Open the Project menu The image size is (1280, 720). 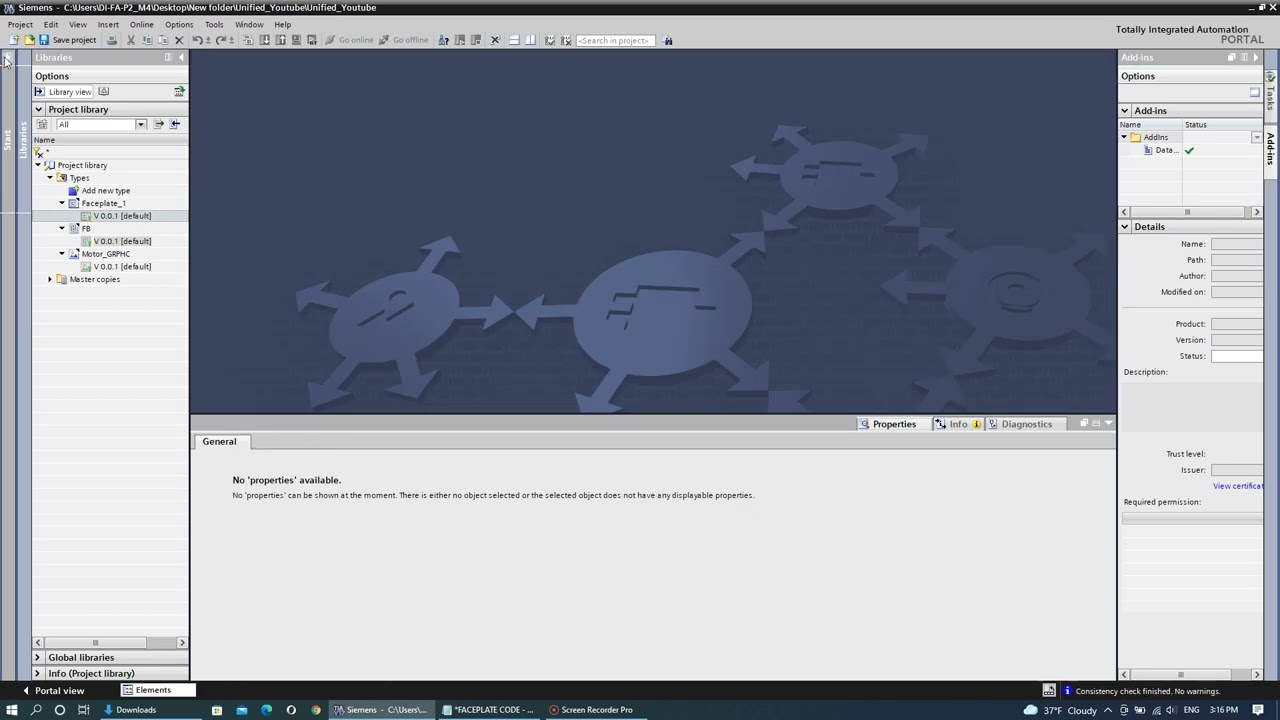[x=20, y=24]
